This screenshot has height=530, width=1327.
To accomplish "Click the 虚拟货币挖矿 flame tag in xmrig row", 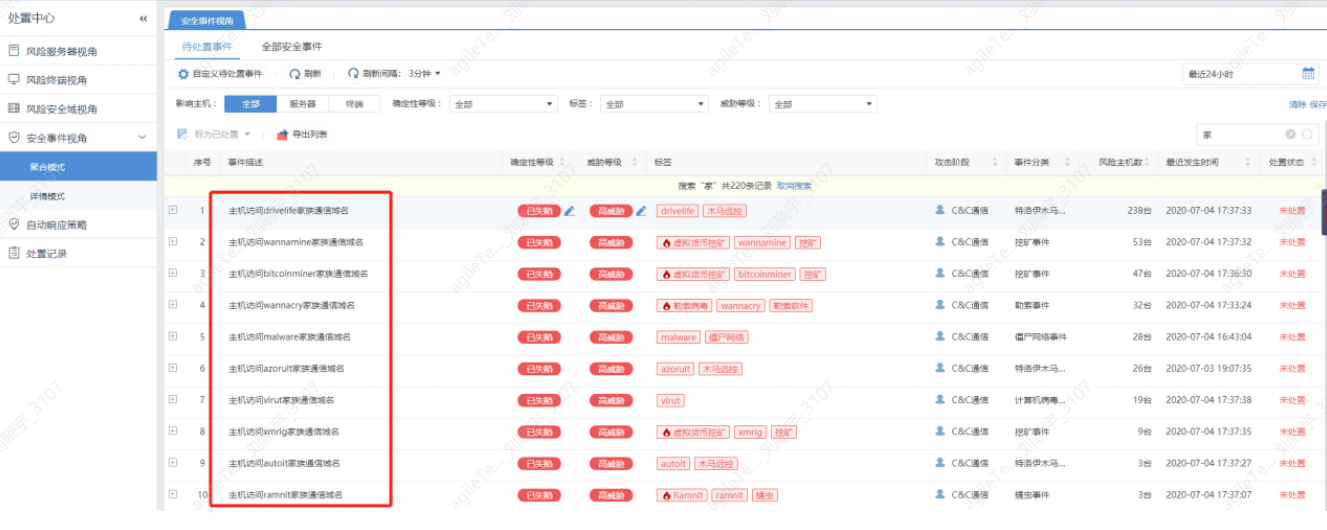I will click(693, 432).
